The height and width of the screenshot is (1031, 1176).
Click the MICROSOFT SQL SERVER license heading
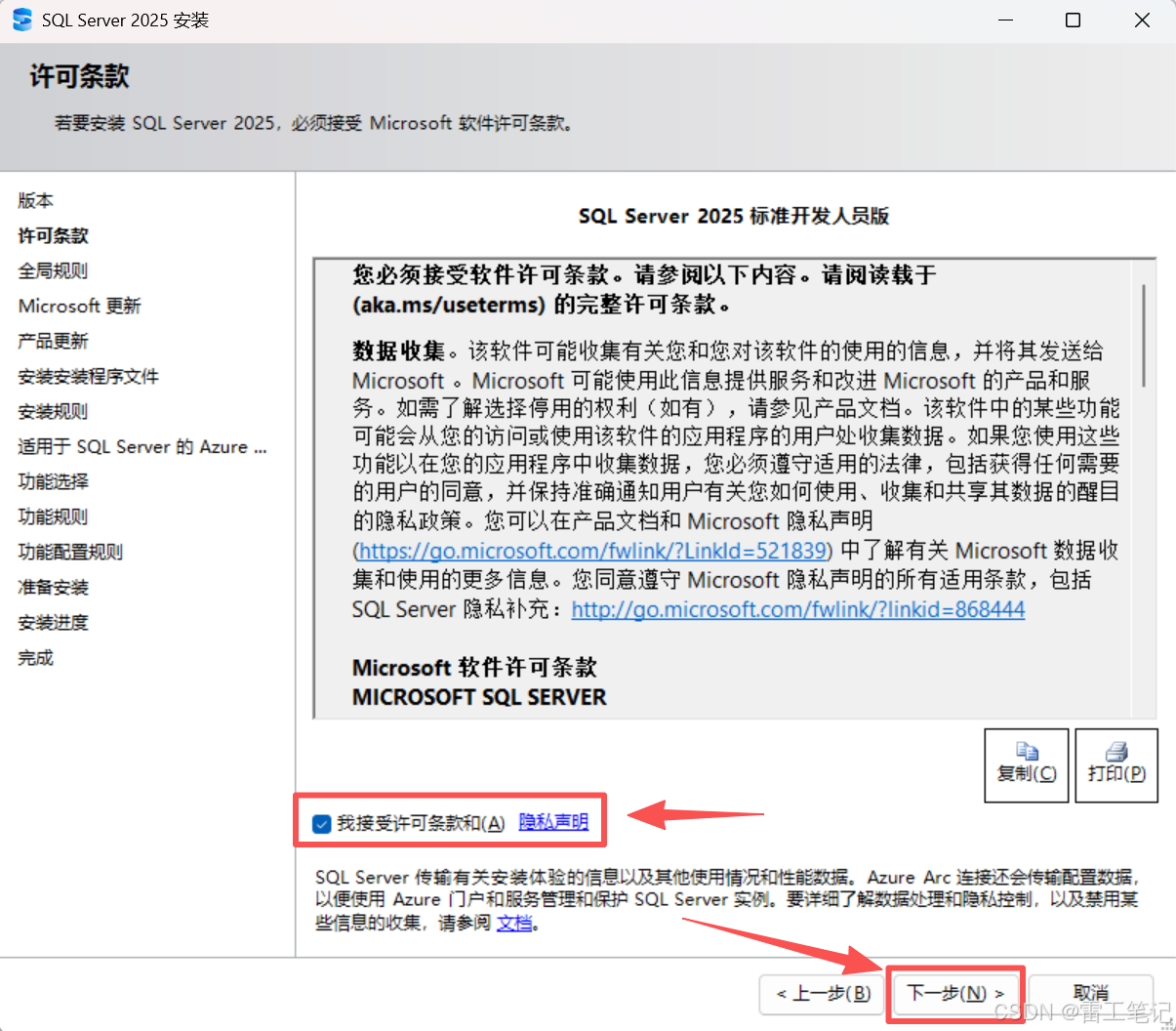click(x=479, y=697)
